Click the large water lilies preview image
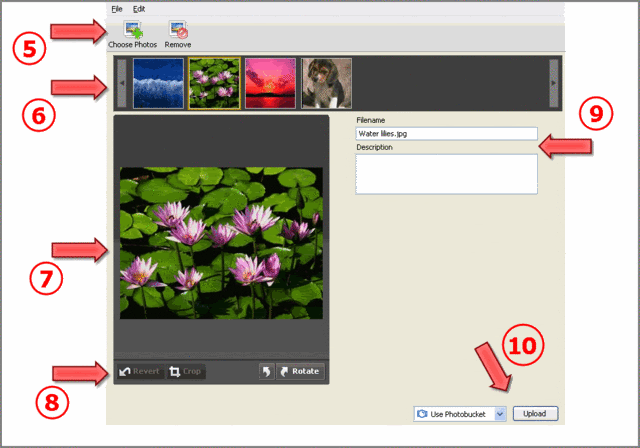 (x=221, y=243)
